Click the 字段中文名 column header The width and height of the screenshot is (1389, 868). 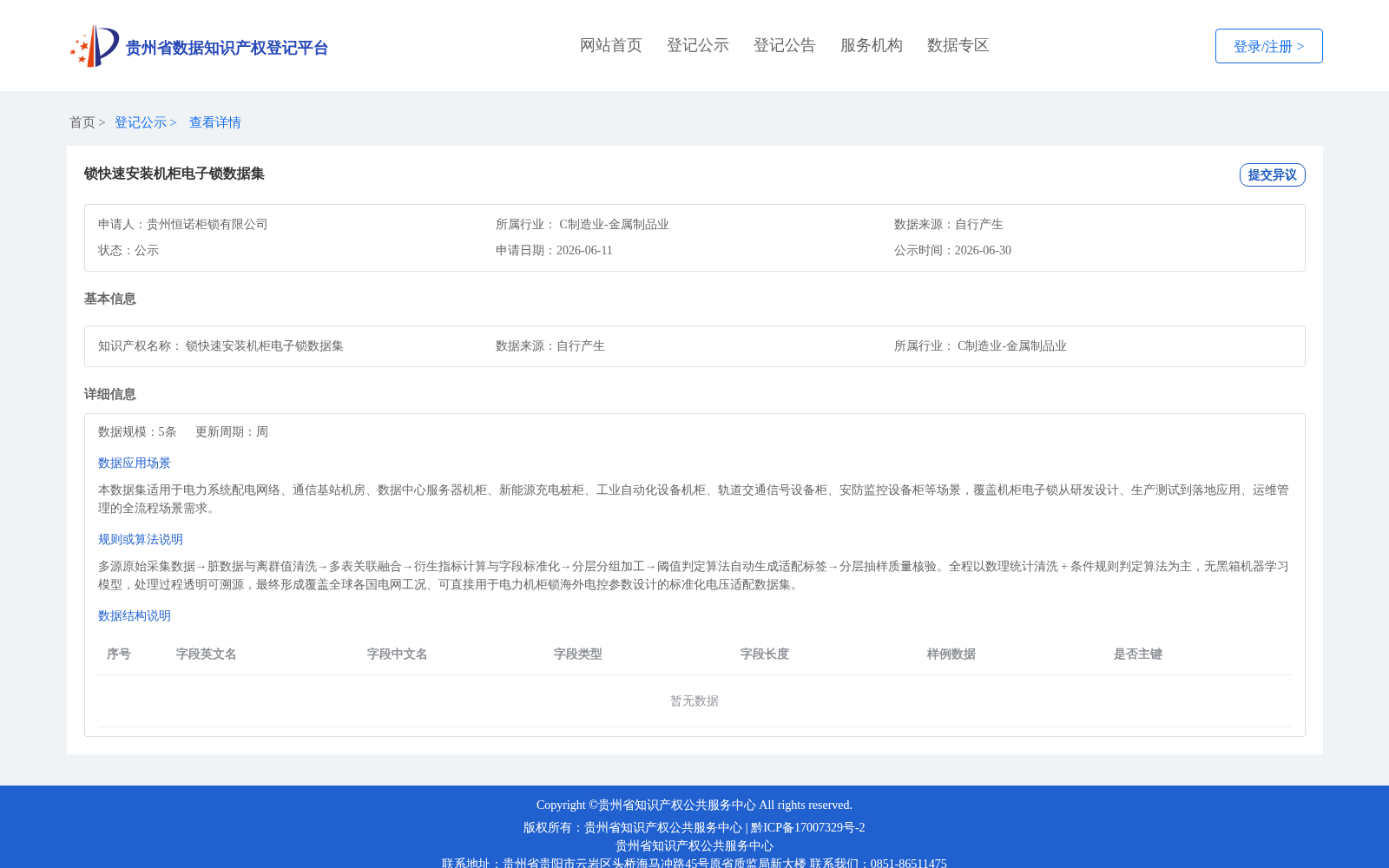[x=398, y=654]
